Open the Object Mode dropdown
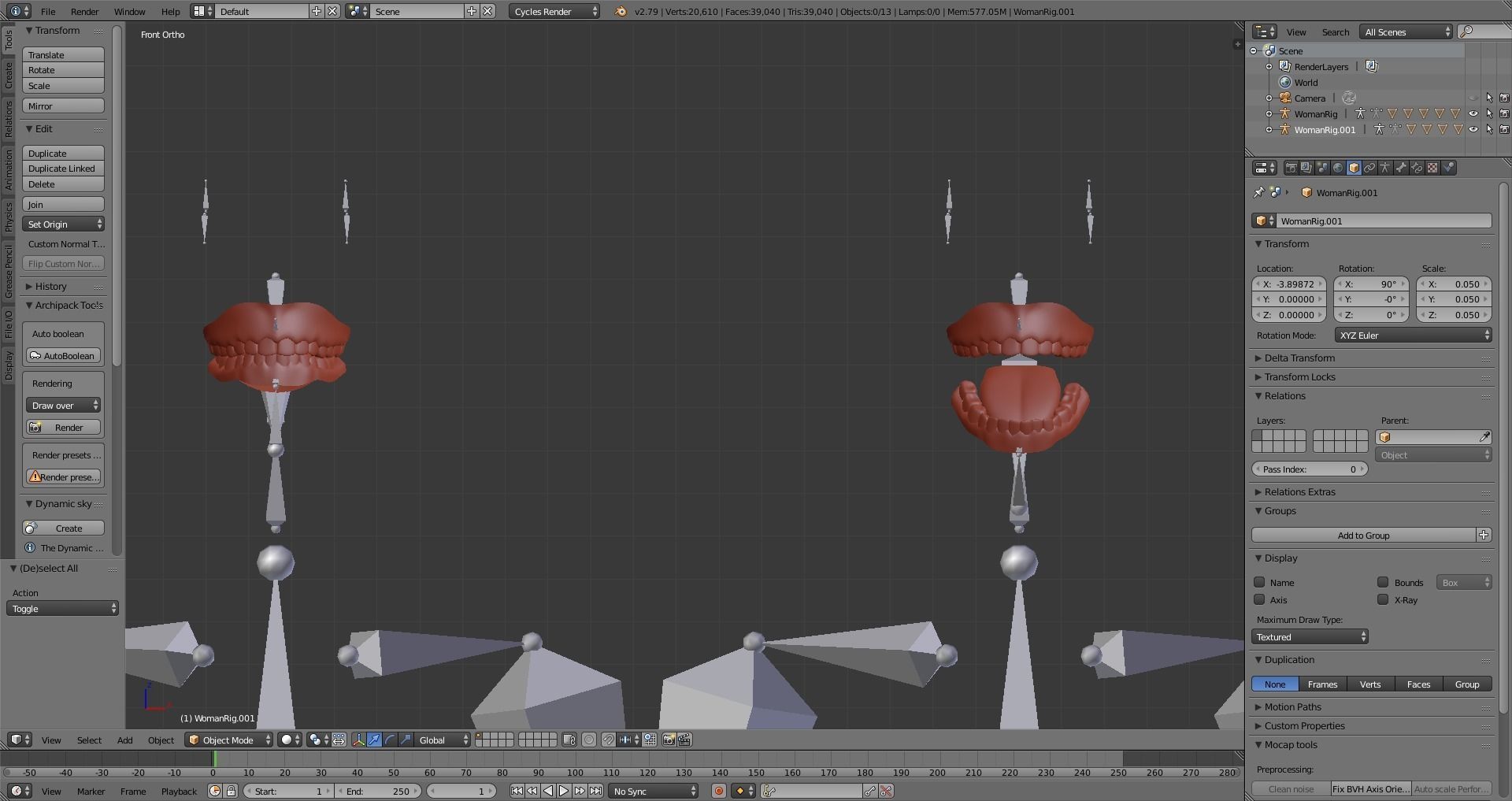The width and height of the screenshot is (1512, 801). pos(229,740)
